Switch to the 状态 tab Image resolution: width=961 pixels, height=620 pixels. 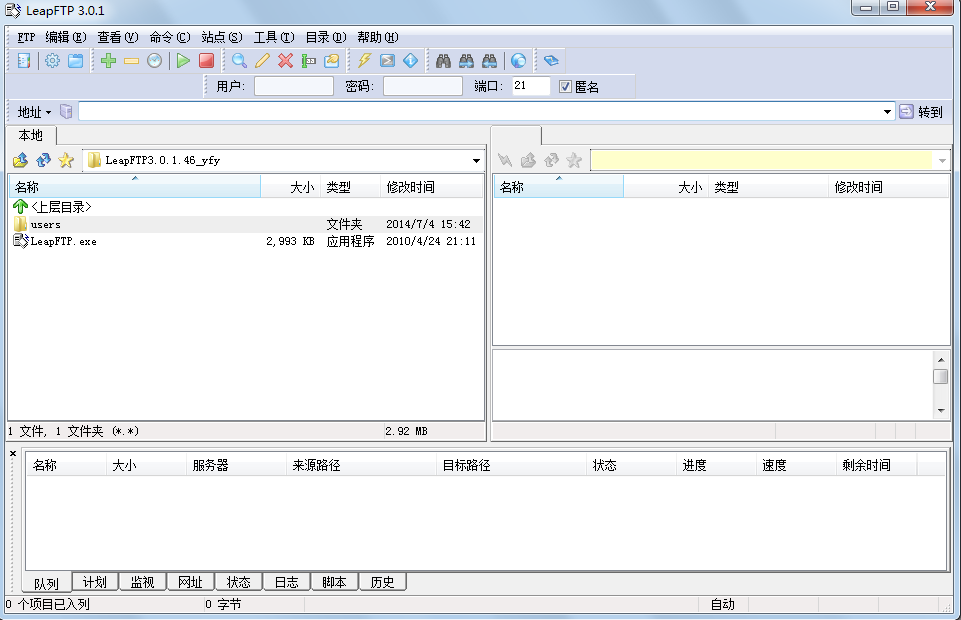[238, 581]
